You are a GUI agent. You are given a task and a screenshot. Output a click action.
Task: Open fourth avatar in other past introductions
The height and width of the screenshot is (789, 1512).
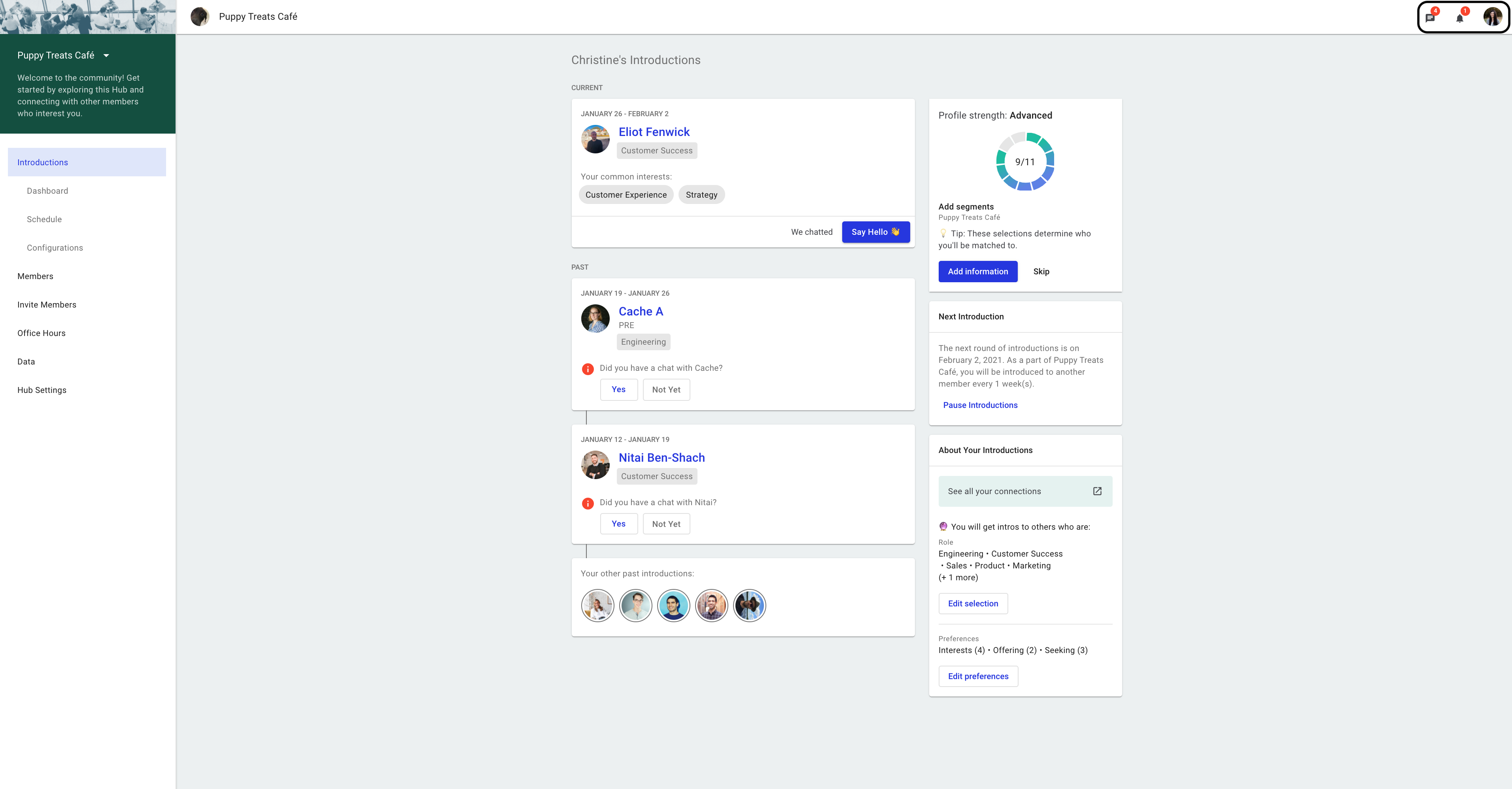coord(711,606)
